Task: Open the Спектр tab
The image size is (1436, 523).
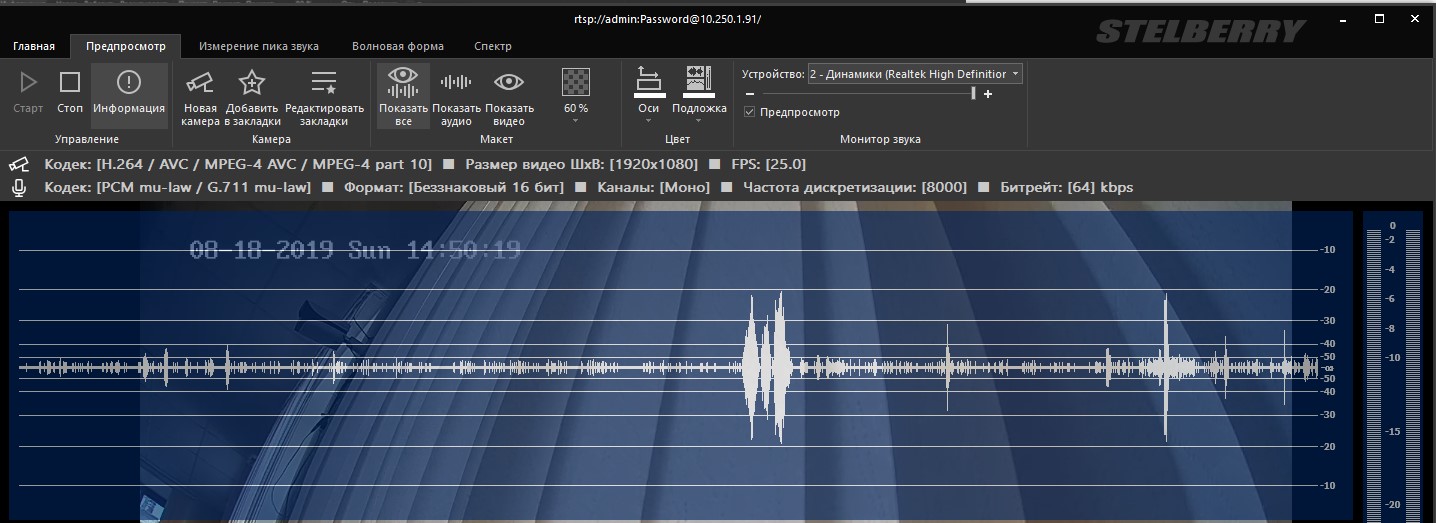Action: 493,46
